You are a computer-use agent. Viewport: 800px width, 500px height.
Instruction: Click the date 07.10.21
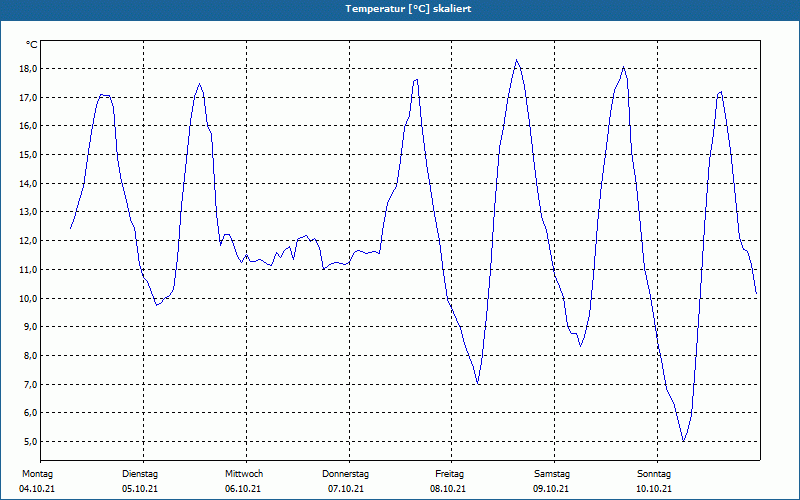346,489
